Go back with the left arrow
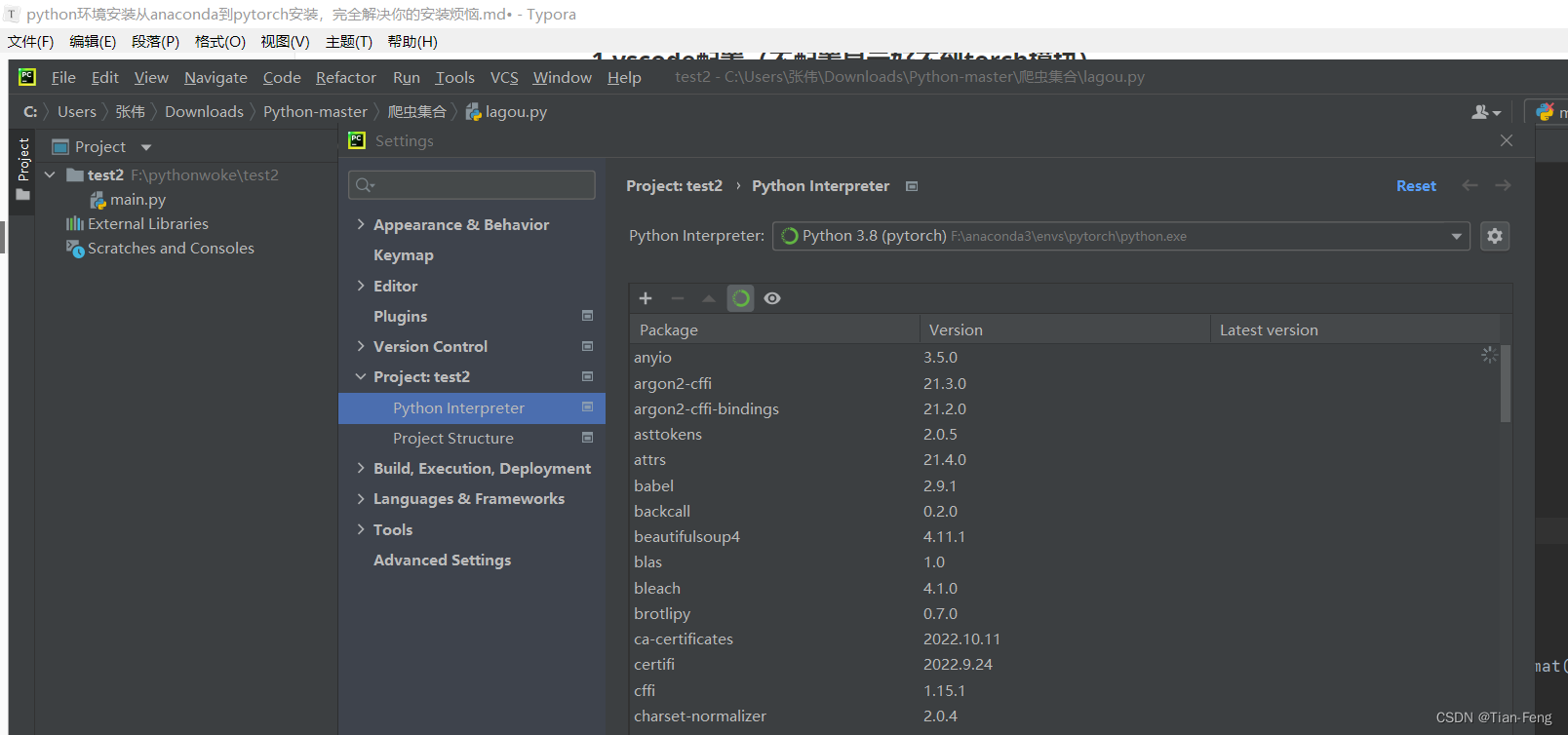1568x735 pixels. coord(1470,185)
